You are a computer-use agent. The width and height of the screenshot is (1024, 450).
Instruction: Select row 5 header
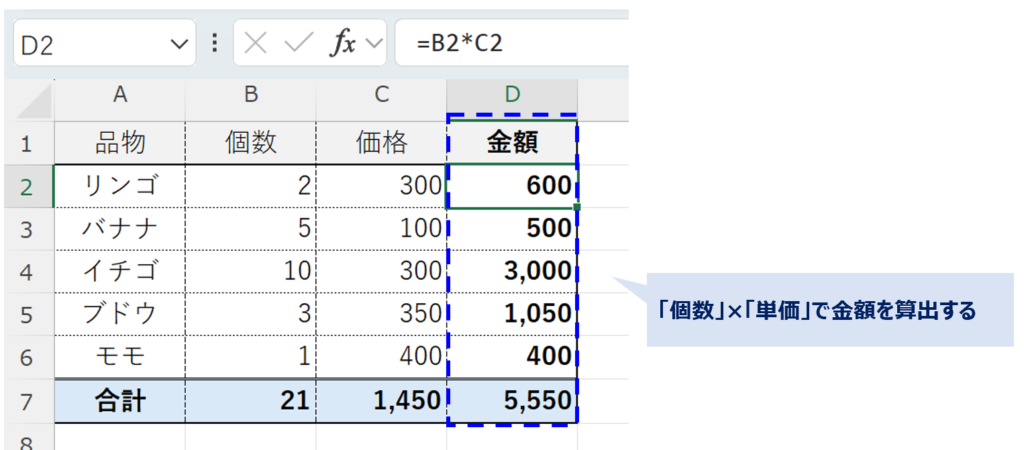29,314
